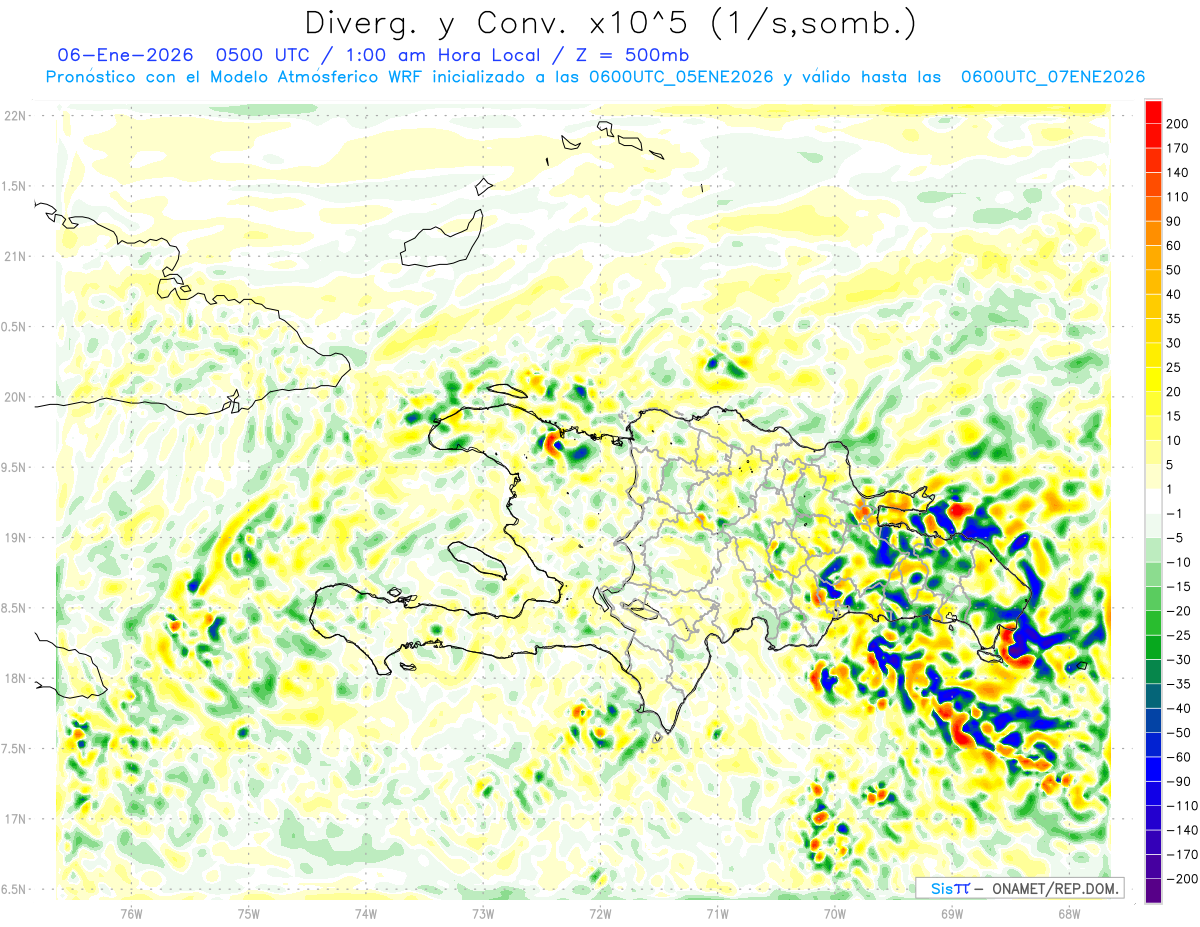Click the negative 35 legend label

(1180, 684)
